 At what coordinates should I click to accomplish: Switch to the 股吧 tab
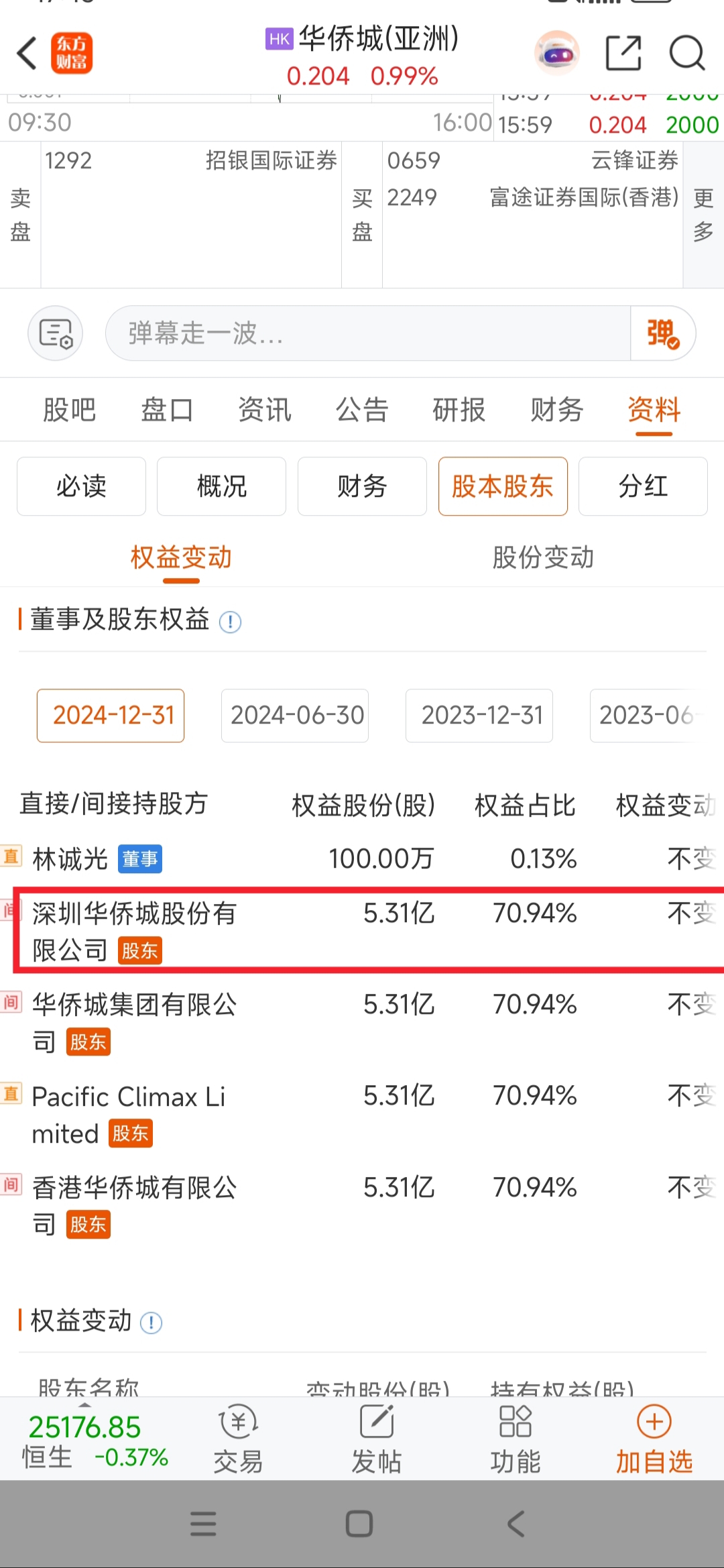coord(70,410)
